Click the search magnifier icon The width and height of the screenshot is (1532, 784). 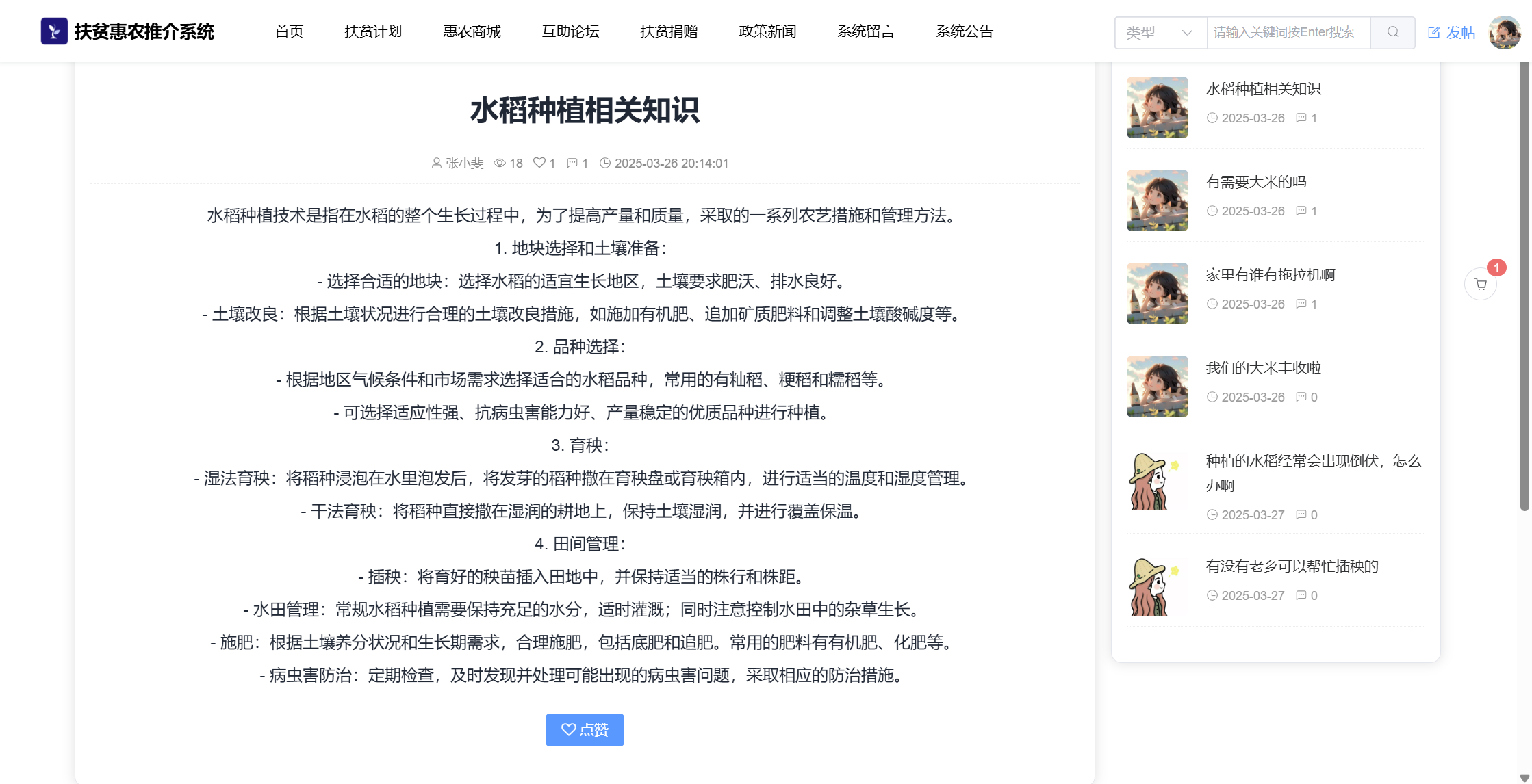(1392, 32)
